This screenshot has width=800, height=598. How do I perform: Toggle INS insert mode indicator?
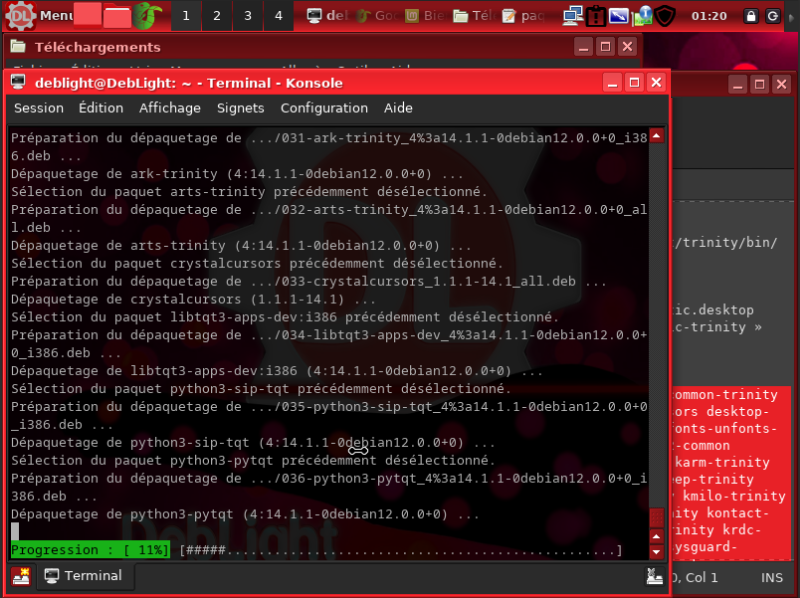(x=771, y=577)
